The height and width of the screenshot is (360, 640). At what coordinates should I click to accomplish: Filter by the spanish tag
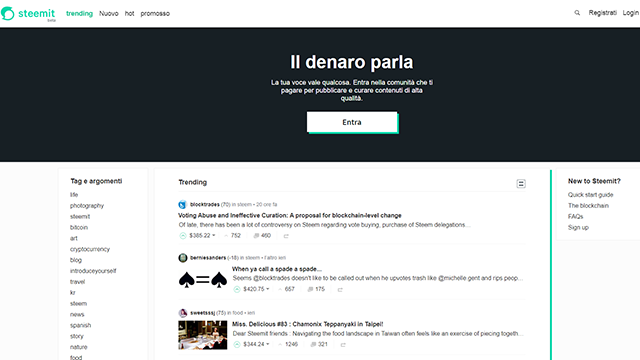click(x=80, y=325)
